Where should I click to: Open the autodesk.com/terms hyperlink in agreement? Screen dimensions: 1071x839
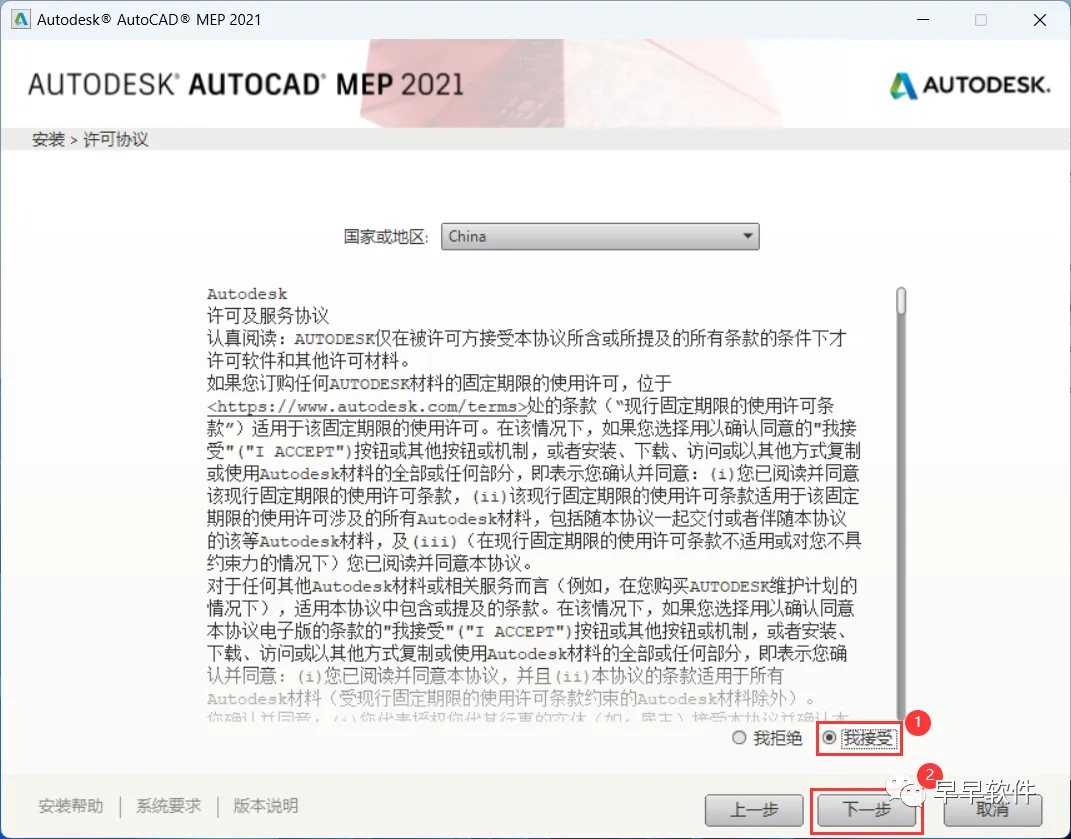click(367, 407)
